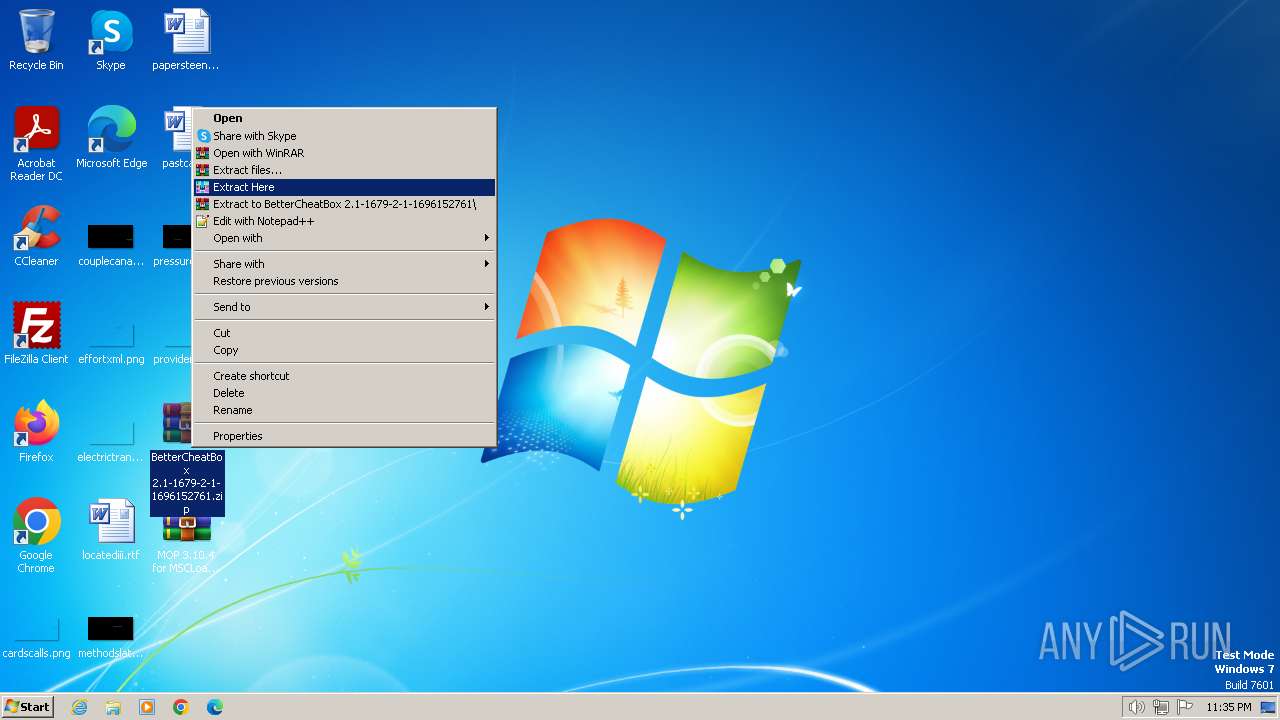Viewport: 1280px width, 720px height.
Task: Open Acrobat Reader DC shortcut
Action: 36,143
